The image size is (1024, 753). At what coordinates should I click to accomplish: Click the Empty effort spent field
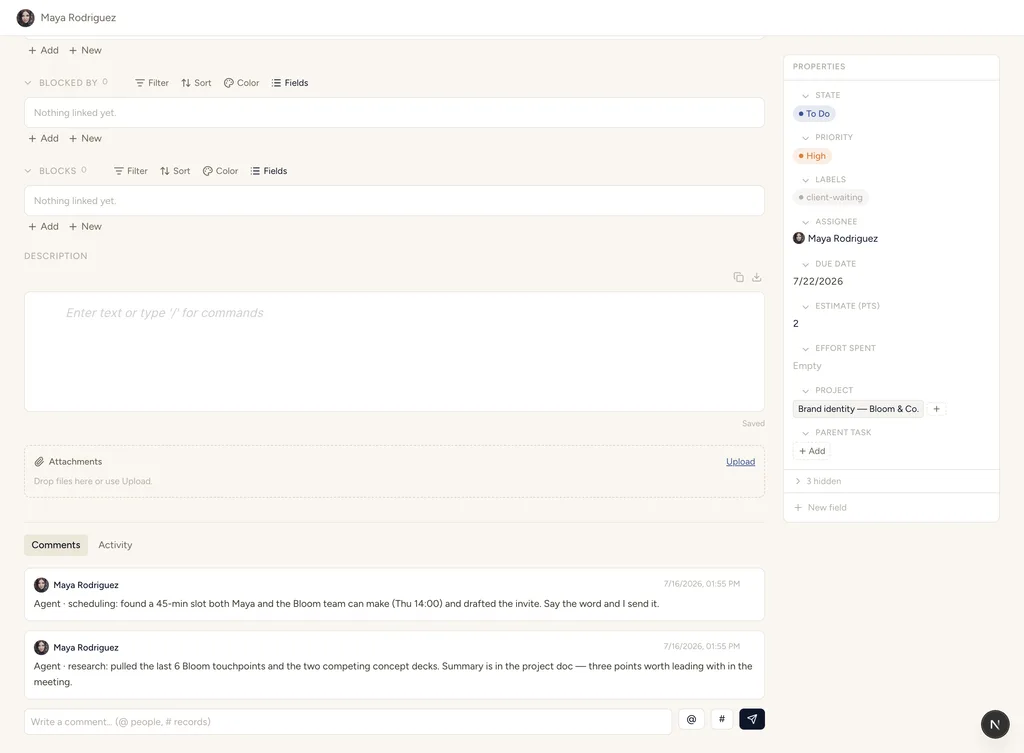tap(807, 366)
